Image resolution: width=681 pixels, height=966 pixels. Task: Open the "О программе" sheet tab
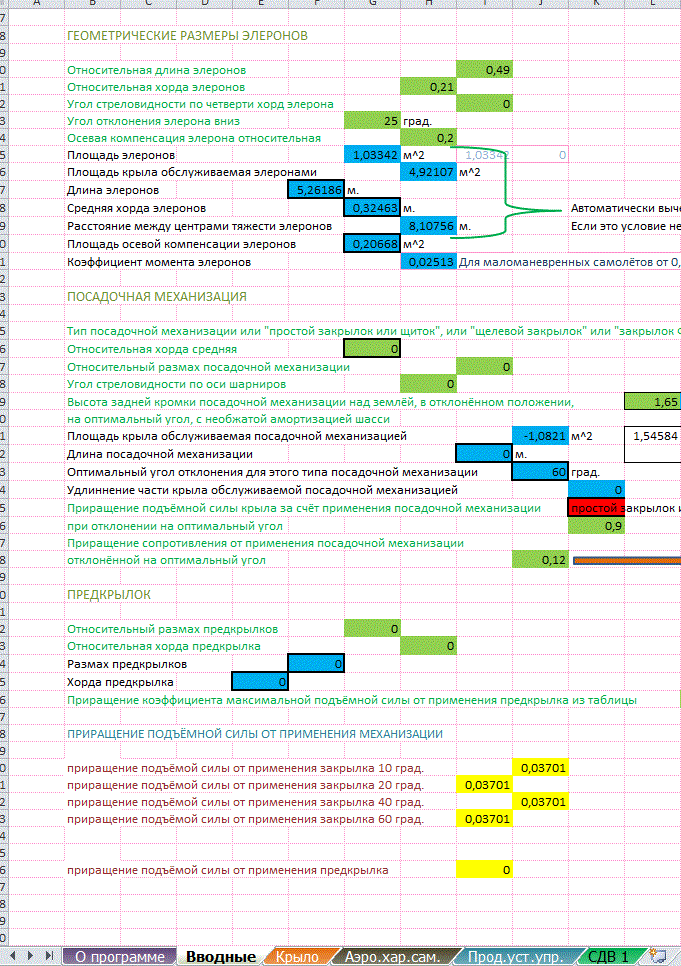tap(119, 957)
